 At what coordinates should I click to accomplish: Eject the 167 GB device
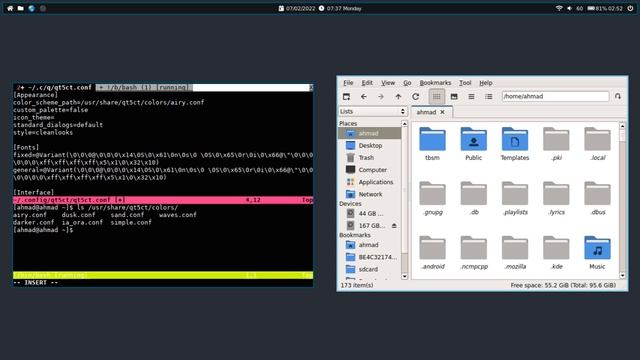pos(394,226)
